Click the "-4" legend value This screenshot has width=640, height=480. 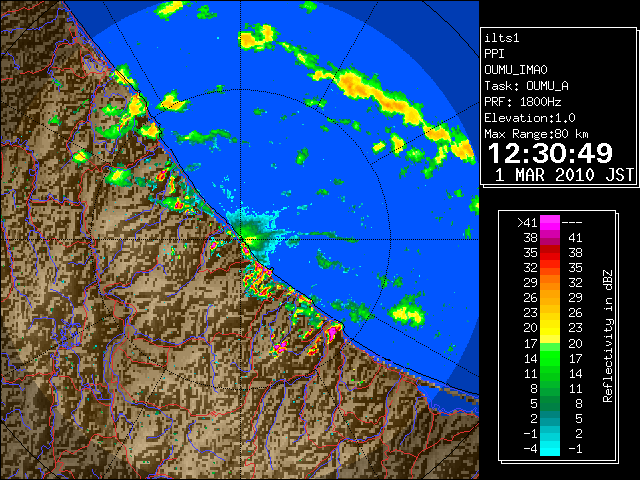click(530, 449)
